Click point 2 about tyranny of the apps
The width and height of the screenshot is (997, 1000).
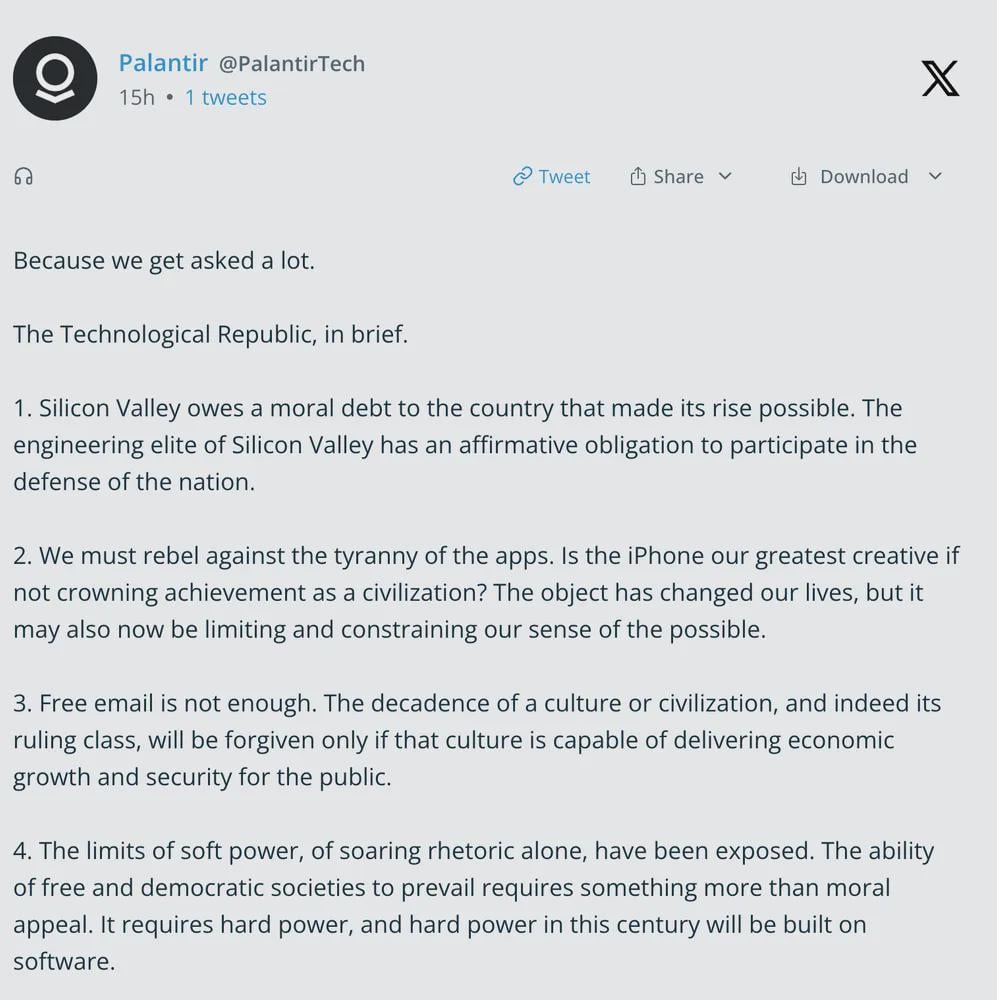pyautogui.click(x=485, y=592)
